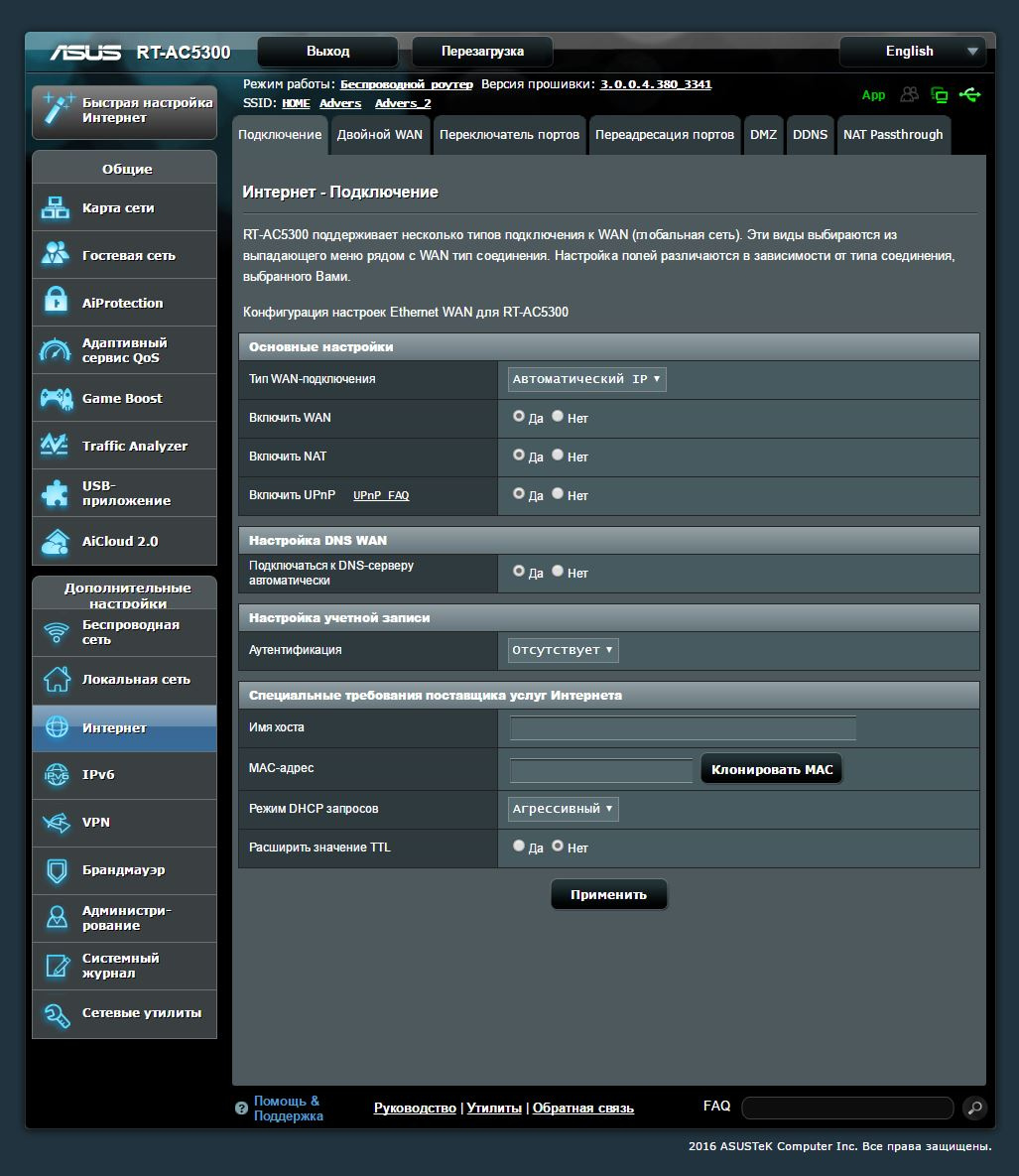1019x1176 pixels.
Task: Click the help question mark icon
Action: coord(241,1108)
